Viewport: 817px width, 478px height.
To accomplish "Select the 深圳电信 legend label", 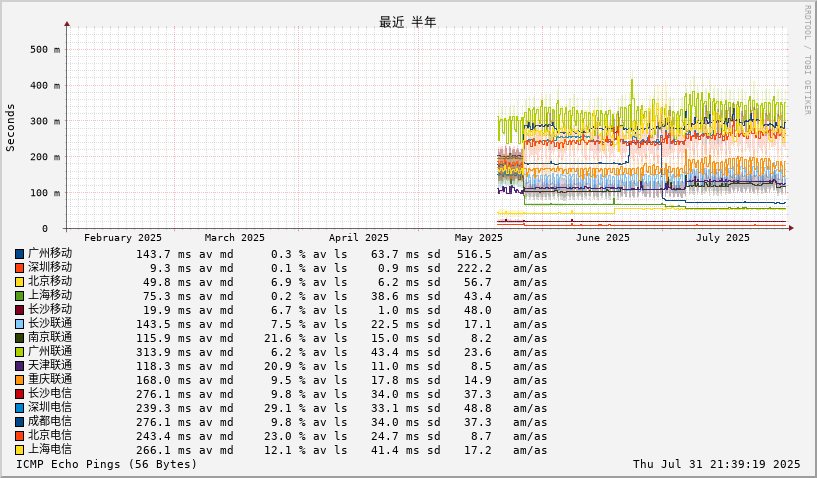I will click(50, 408).
